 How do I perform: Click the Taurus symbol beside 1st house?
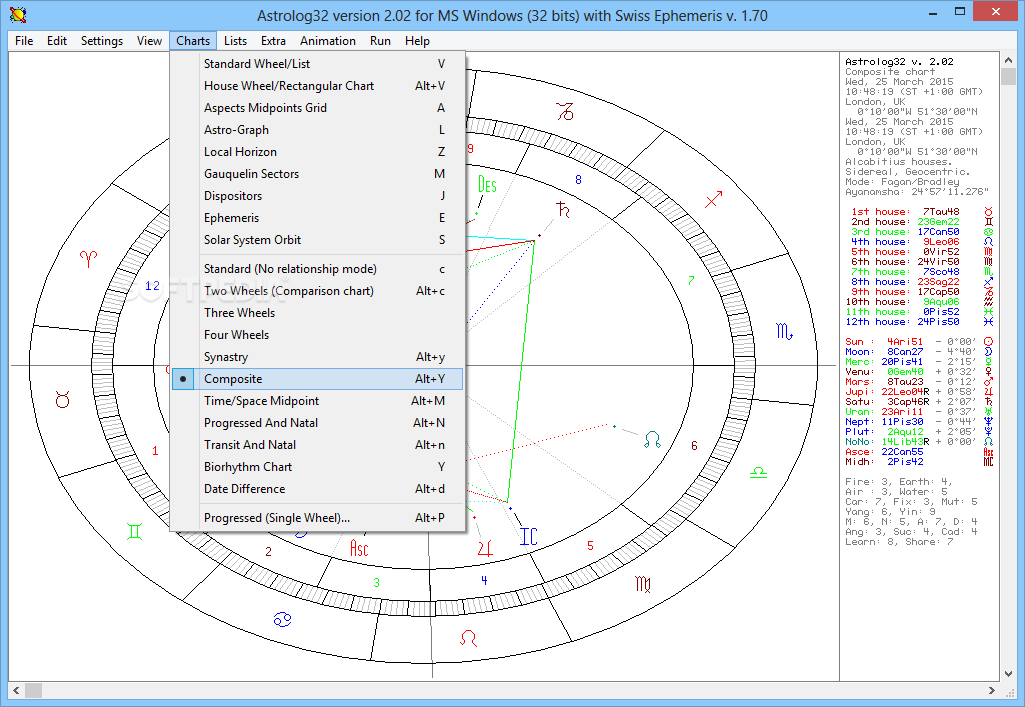point(988,212)
